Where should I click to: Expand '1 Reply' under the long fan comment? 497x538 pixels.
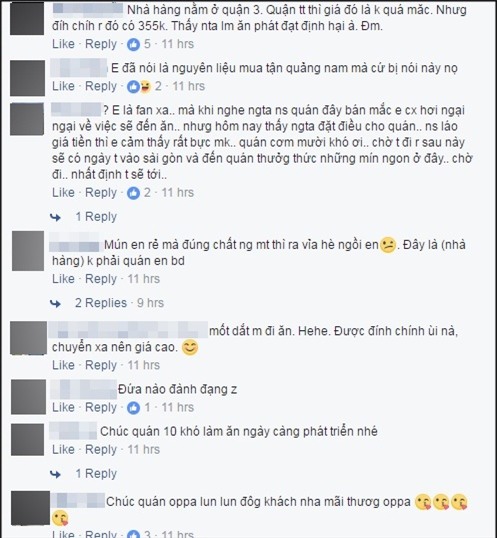point(96,217)
